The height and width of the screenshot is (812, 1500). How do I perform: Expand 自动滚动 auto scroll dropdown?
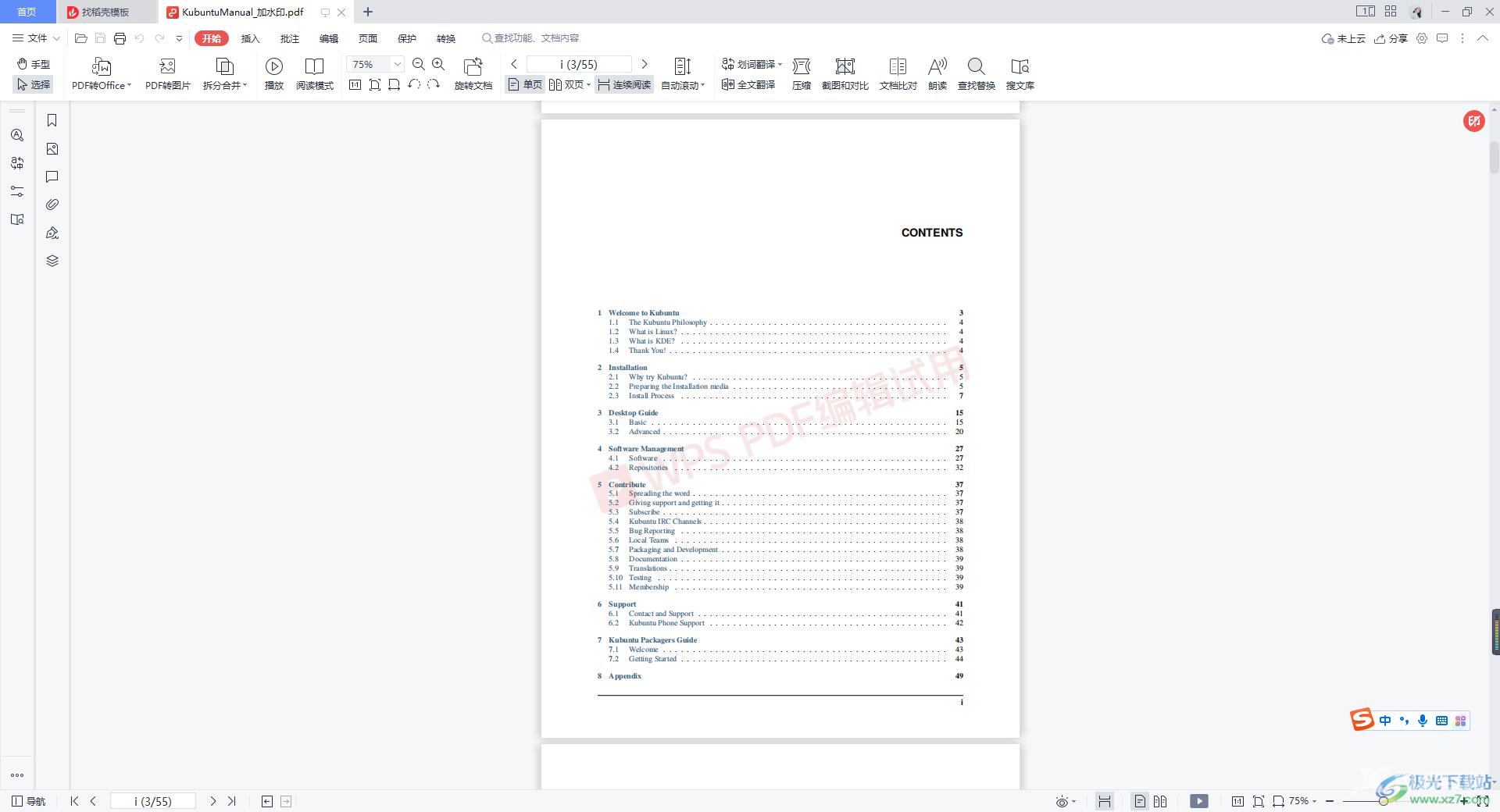pos(703,85)
